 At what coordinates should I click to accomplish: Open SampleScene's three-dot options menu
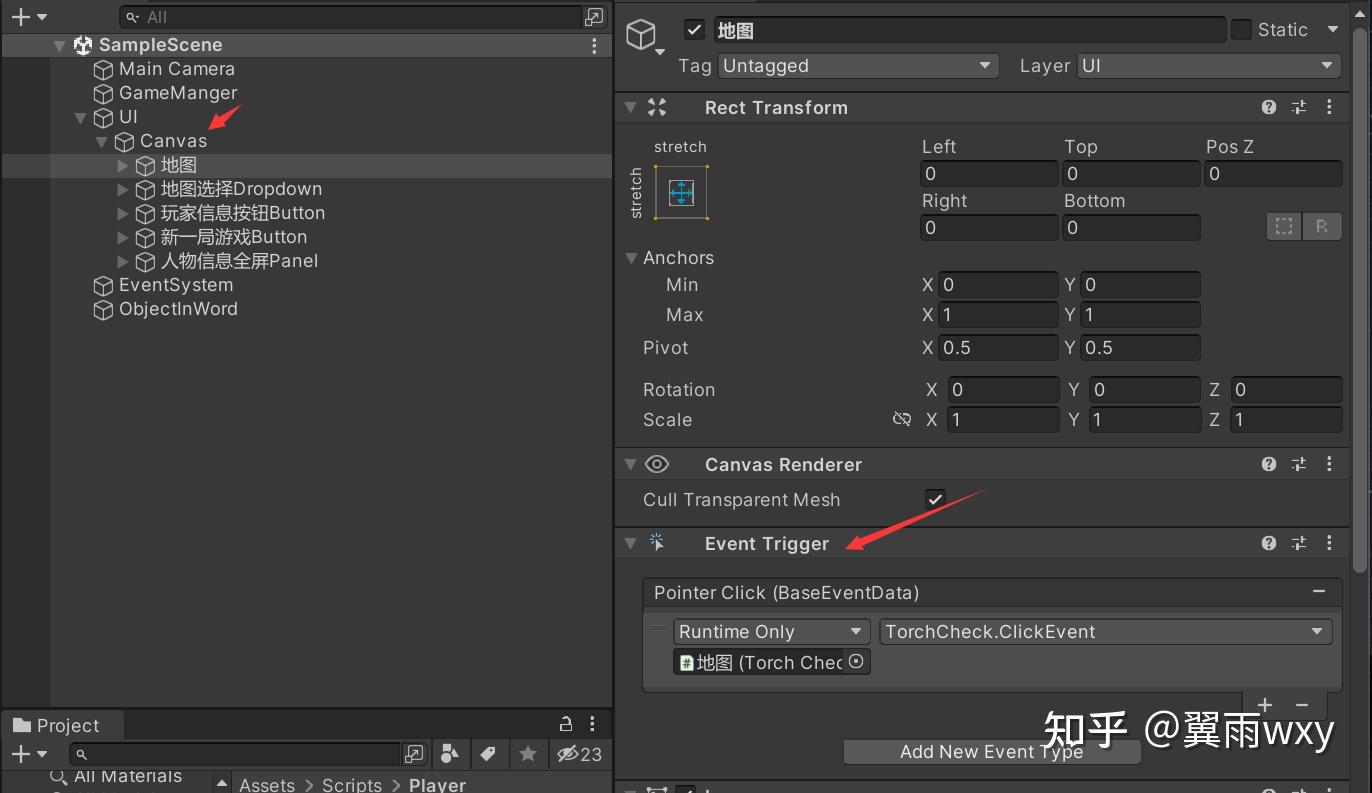[594, 45]
